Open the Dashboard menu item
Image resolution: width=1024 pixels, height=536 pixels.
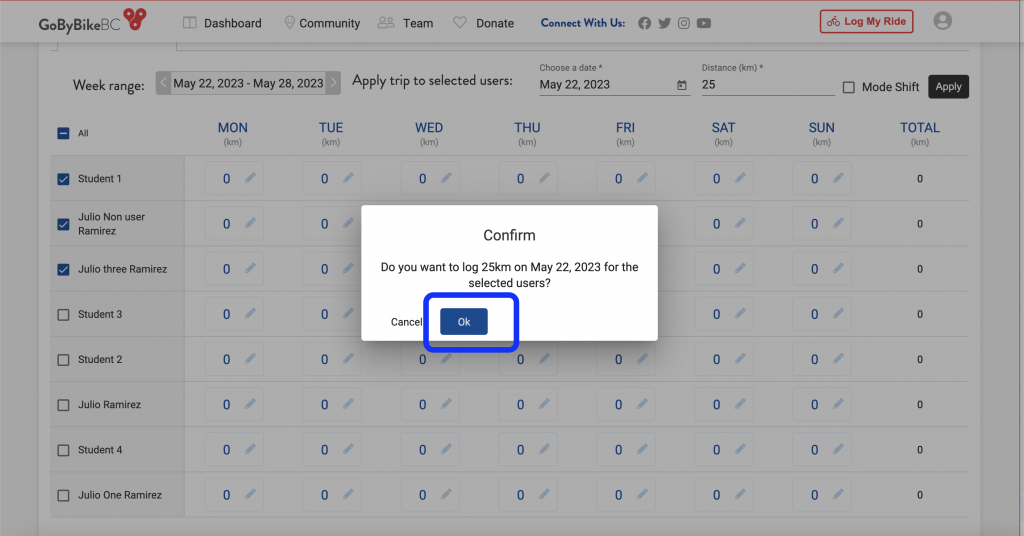coord(222,23)
